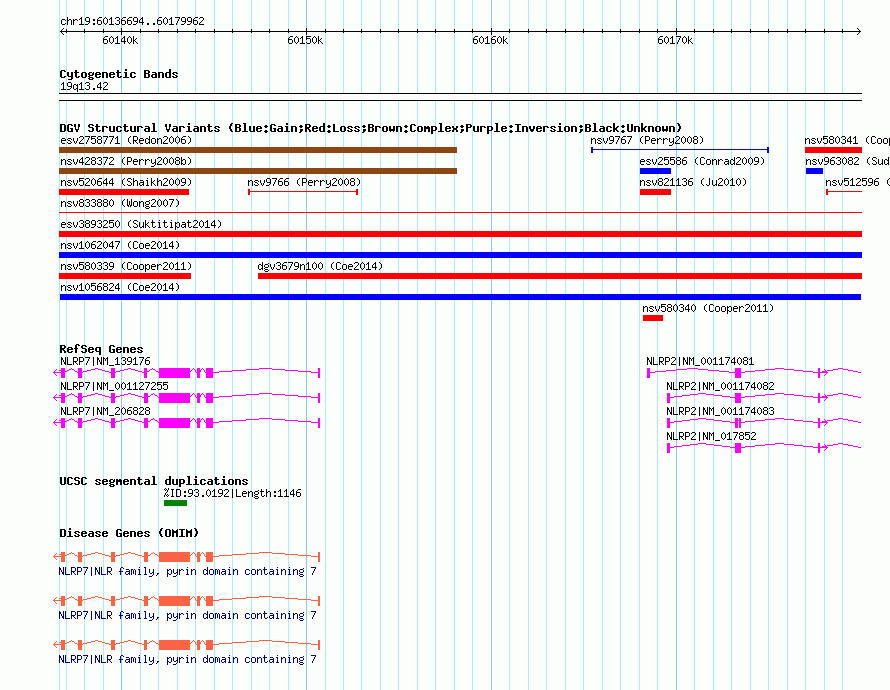Click the green segmental duplication bar
The width and height of the screenshot is (890, 690).
(175, 503)
